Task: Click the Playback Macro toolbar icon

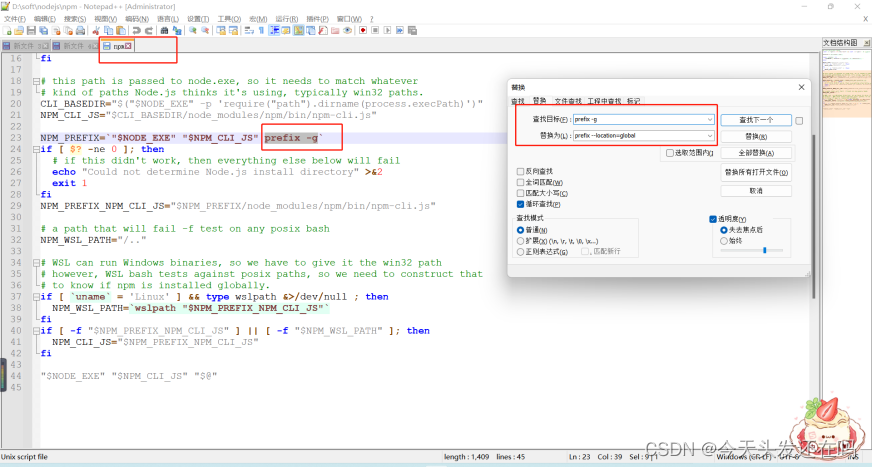Action: pos(388,31)
